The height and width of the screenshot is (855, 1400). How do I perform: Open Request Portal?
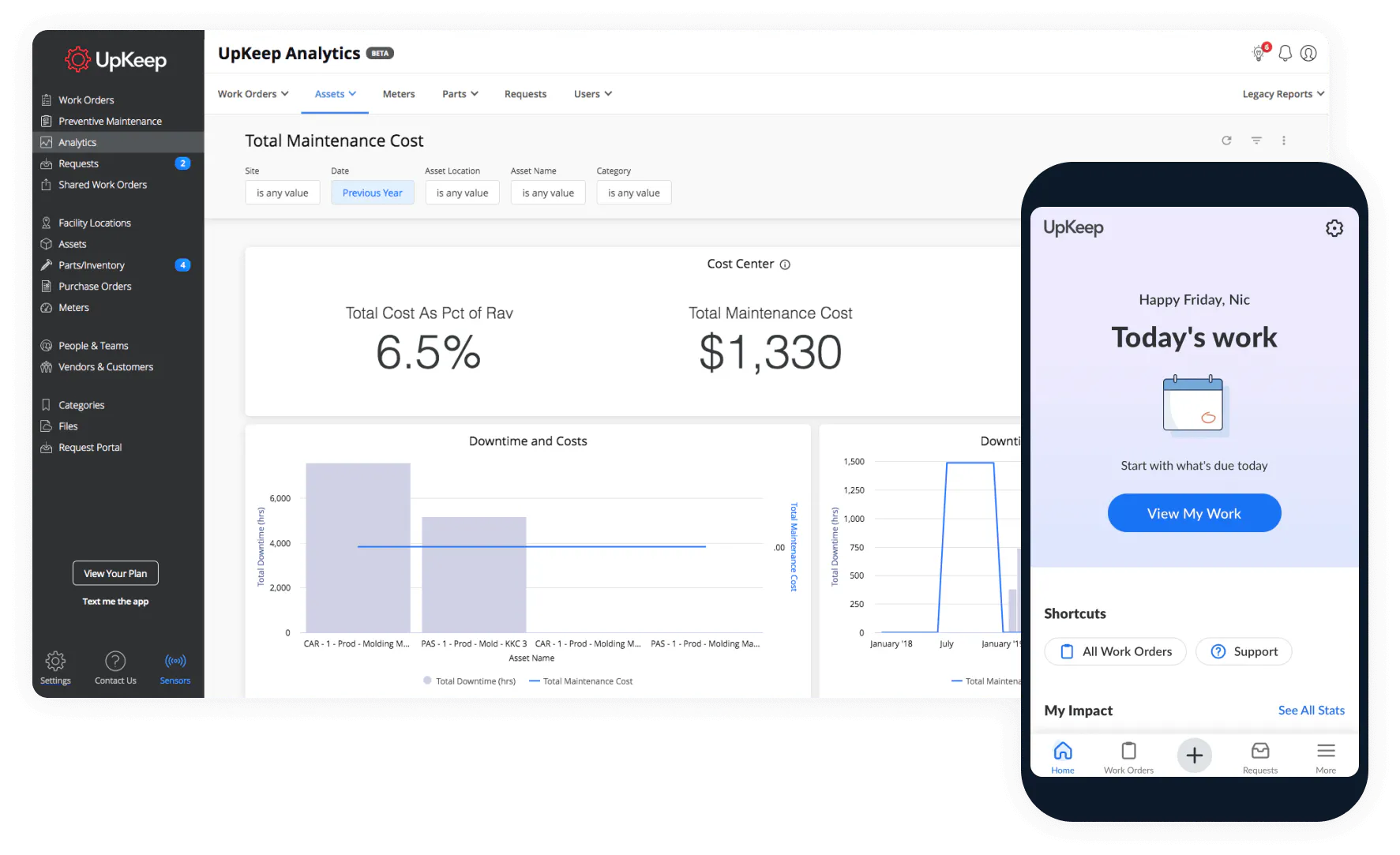pos(117,448)
